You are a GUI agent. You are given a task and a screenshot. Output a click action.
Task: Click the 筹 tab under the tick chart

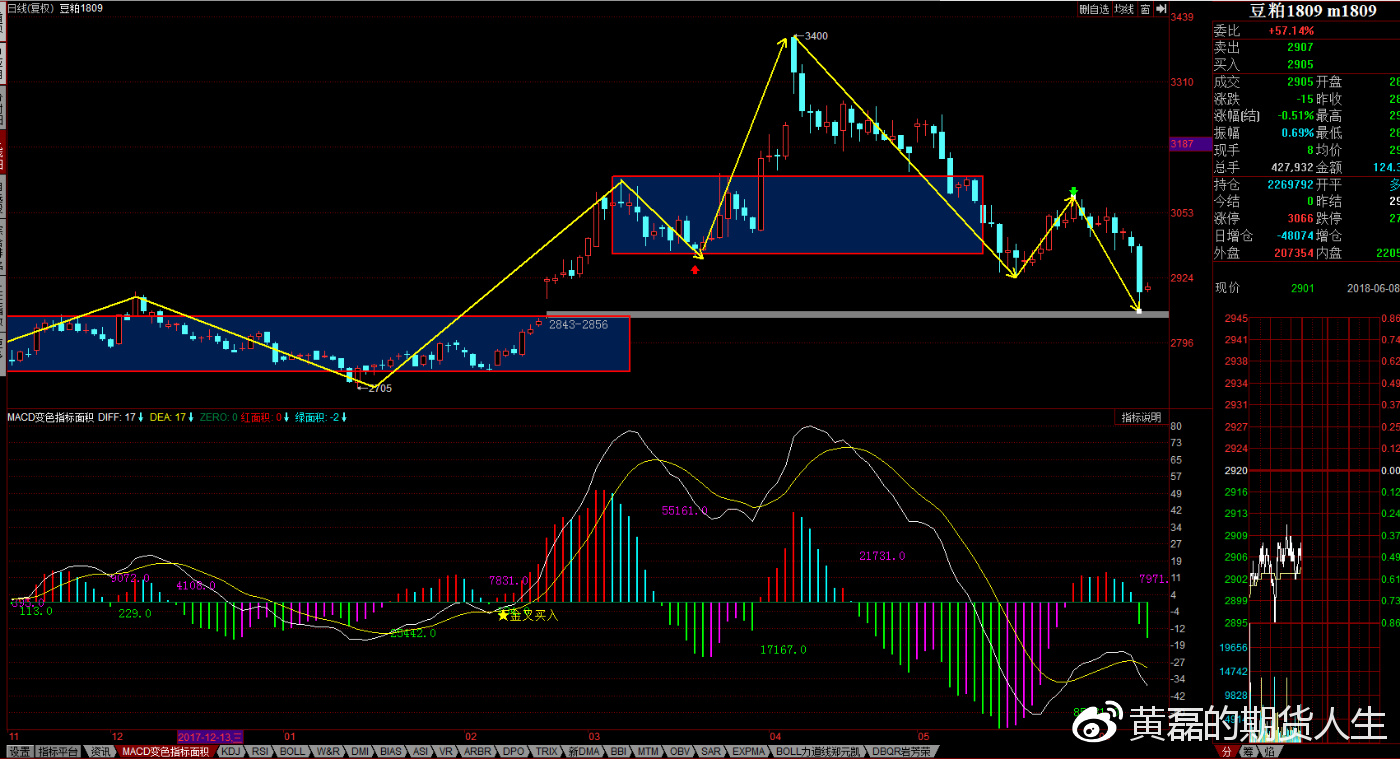pos(1248,751)
